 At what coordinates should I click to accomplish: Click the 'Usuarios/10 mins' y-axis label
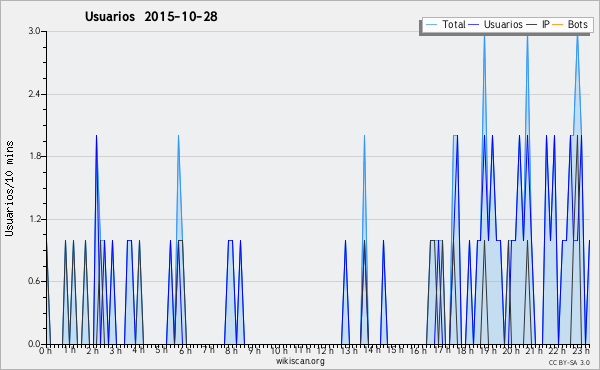click(9, 188)
